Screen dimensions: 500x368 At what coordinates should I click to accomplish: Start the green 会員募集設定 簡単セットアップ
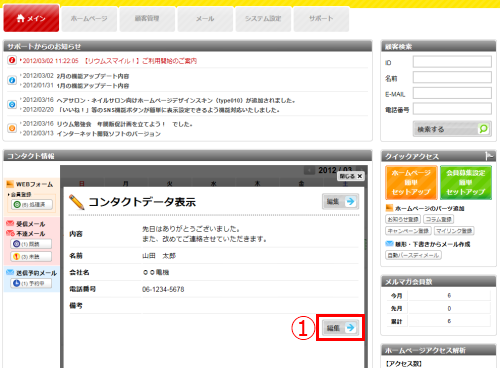coord(466,182)
